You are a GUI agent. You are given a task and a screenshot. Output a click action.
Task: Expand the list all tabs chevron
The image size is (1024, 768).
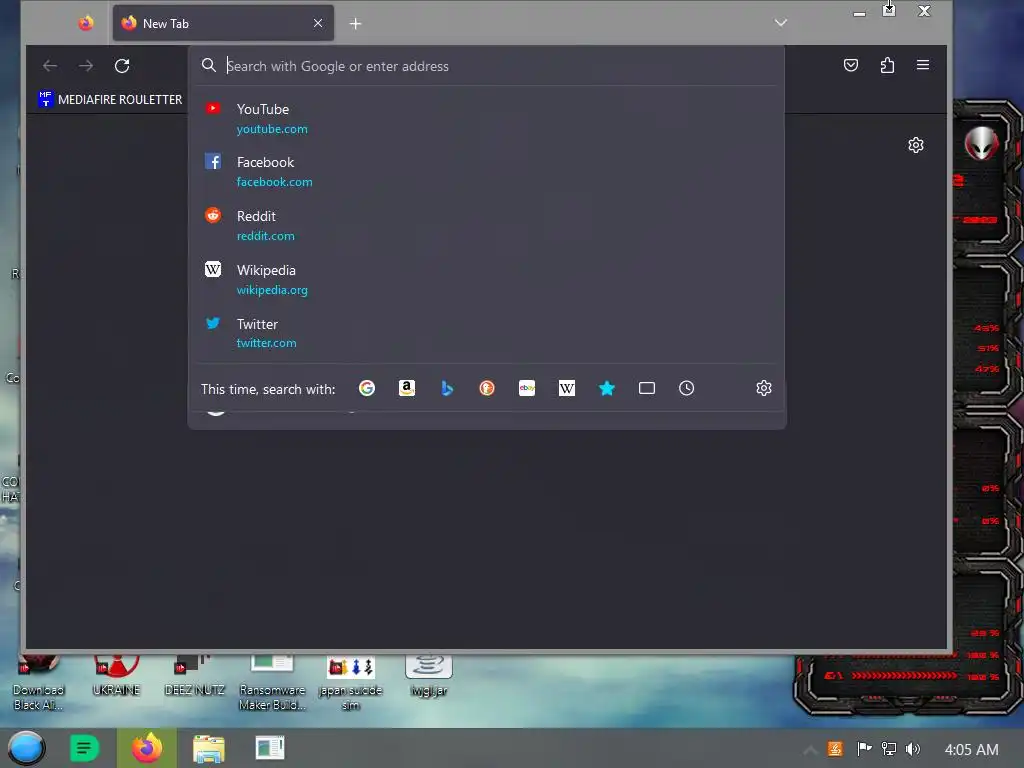(780, 23)
